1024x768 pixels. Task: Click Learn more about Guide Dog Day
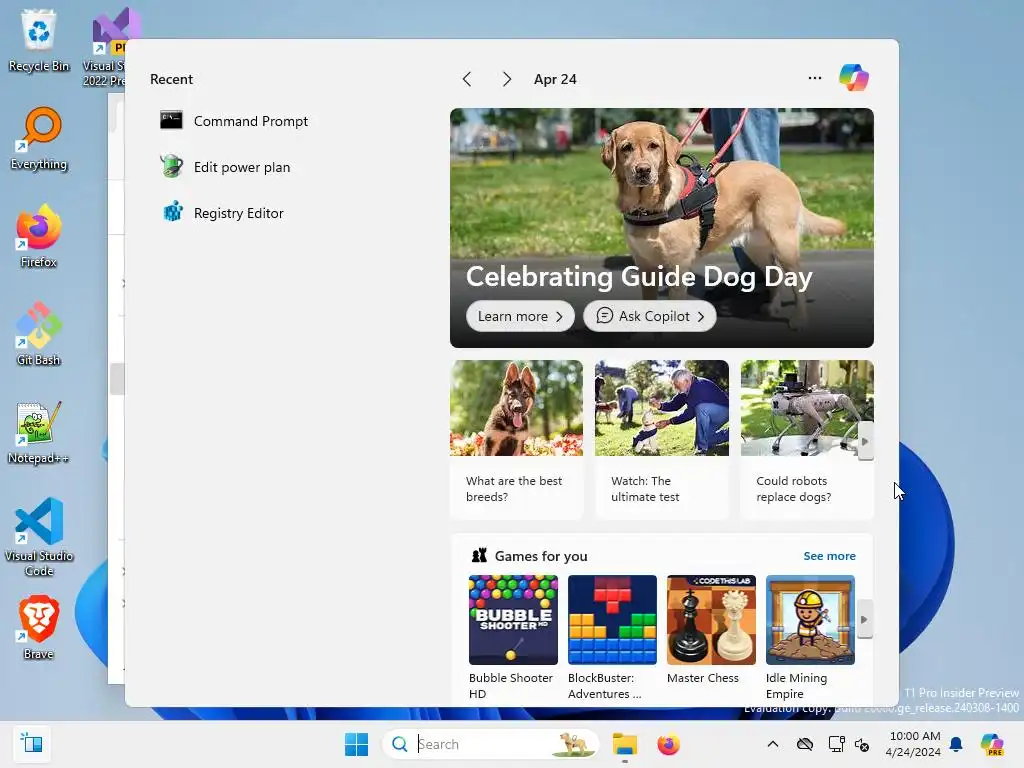click(520, 316)
